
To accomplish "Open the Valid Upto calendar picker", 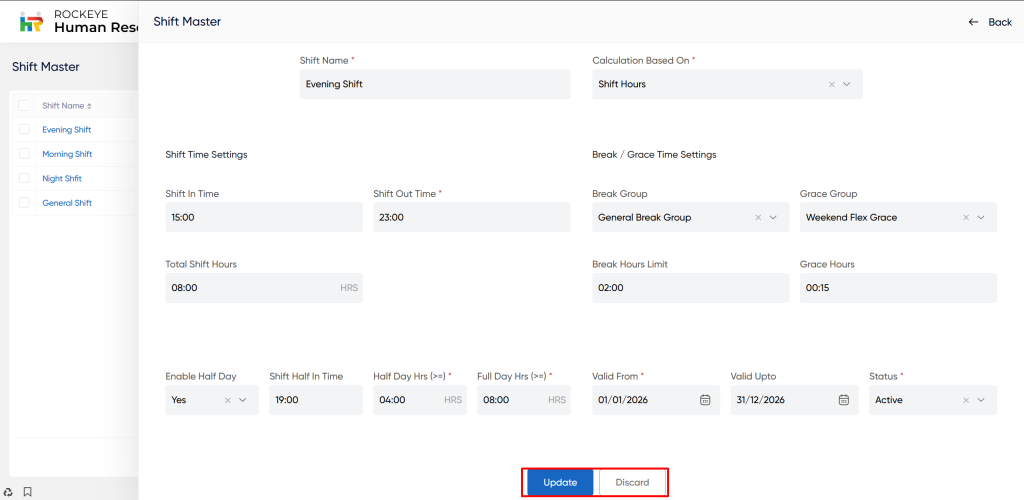I will click(x=843, y=400).
